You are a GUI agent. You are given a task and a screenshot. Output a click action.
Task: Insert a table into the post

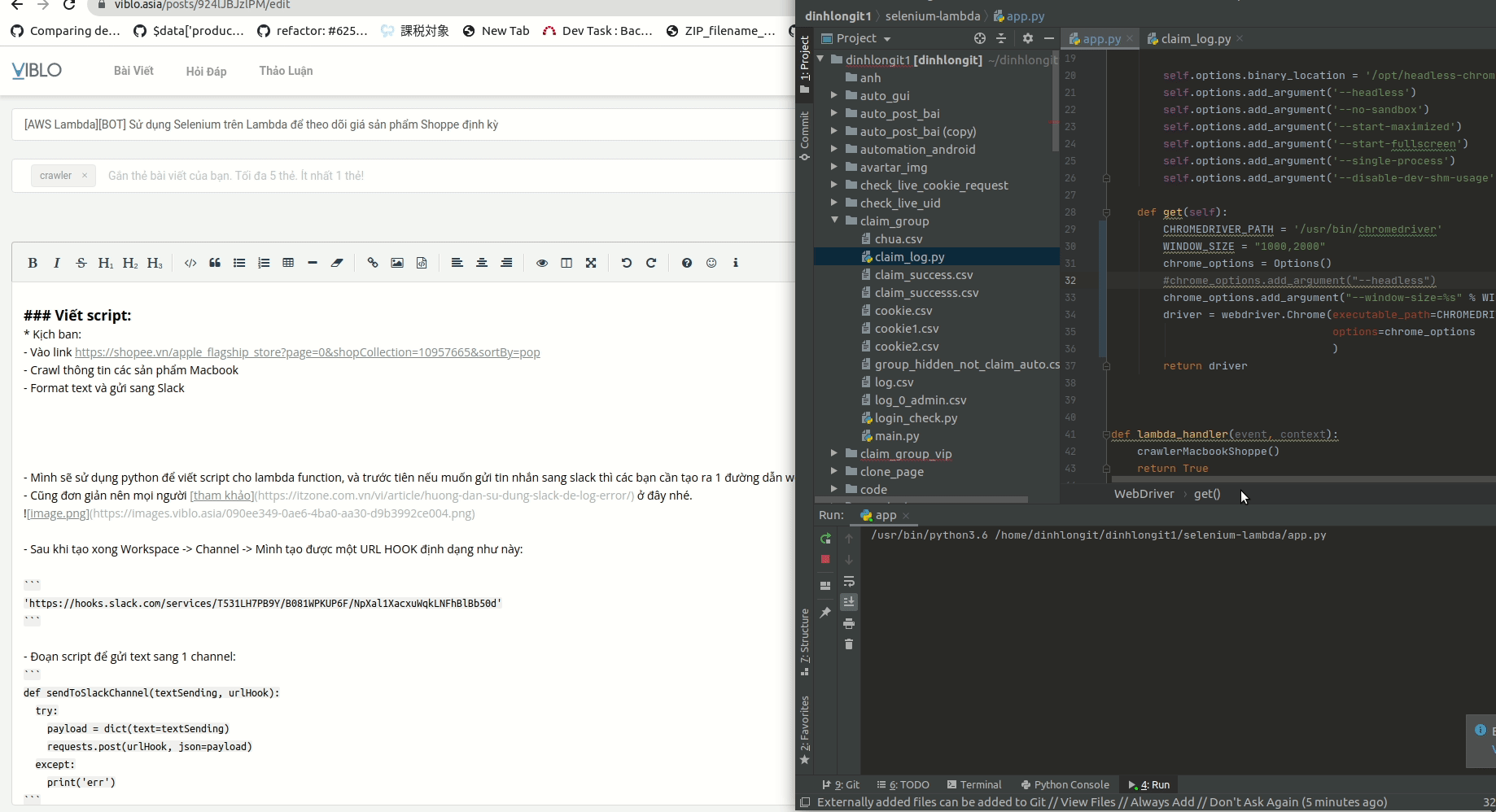pyautogui.click(x=287, y=263)
